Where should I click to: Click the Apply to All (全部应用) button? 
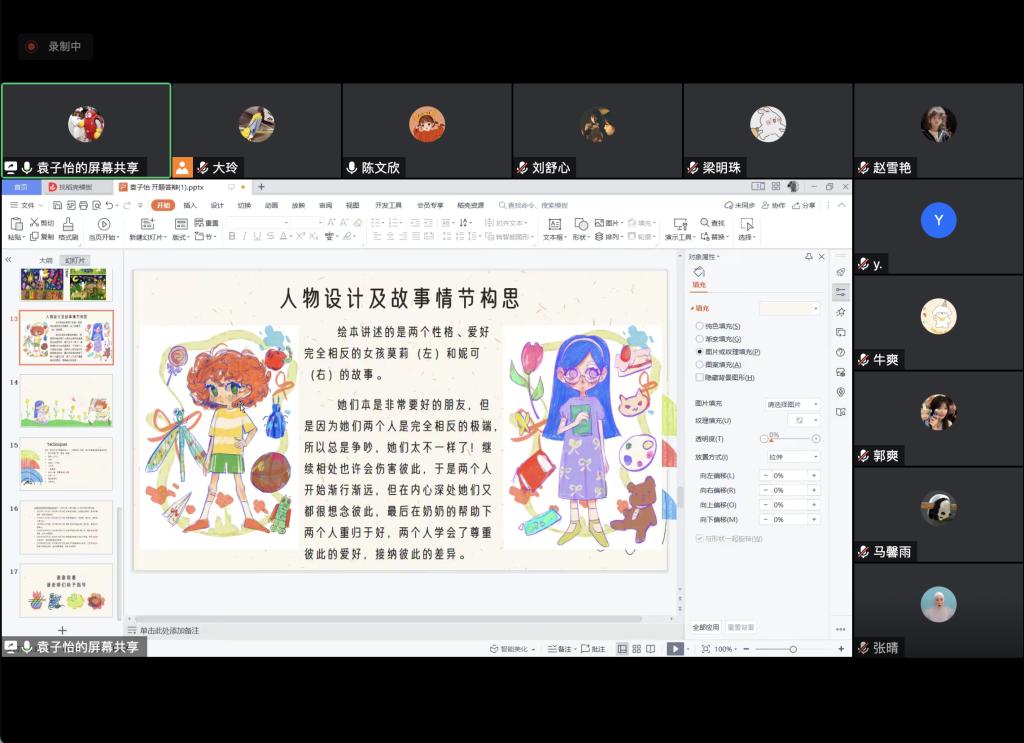coord(706,627)
